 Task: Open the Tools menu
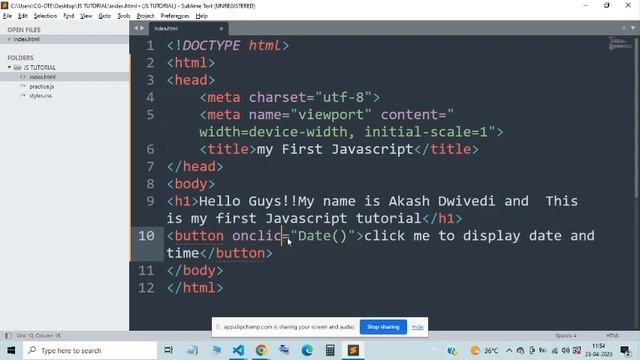pos(124,16)
